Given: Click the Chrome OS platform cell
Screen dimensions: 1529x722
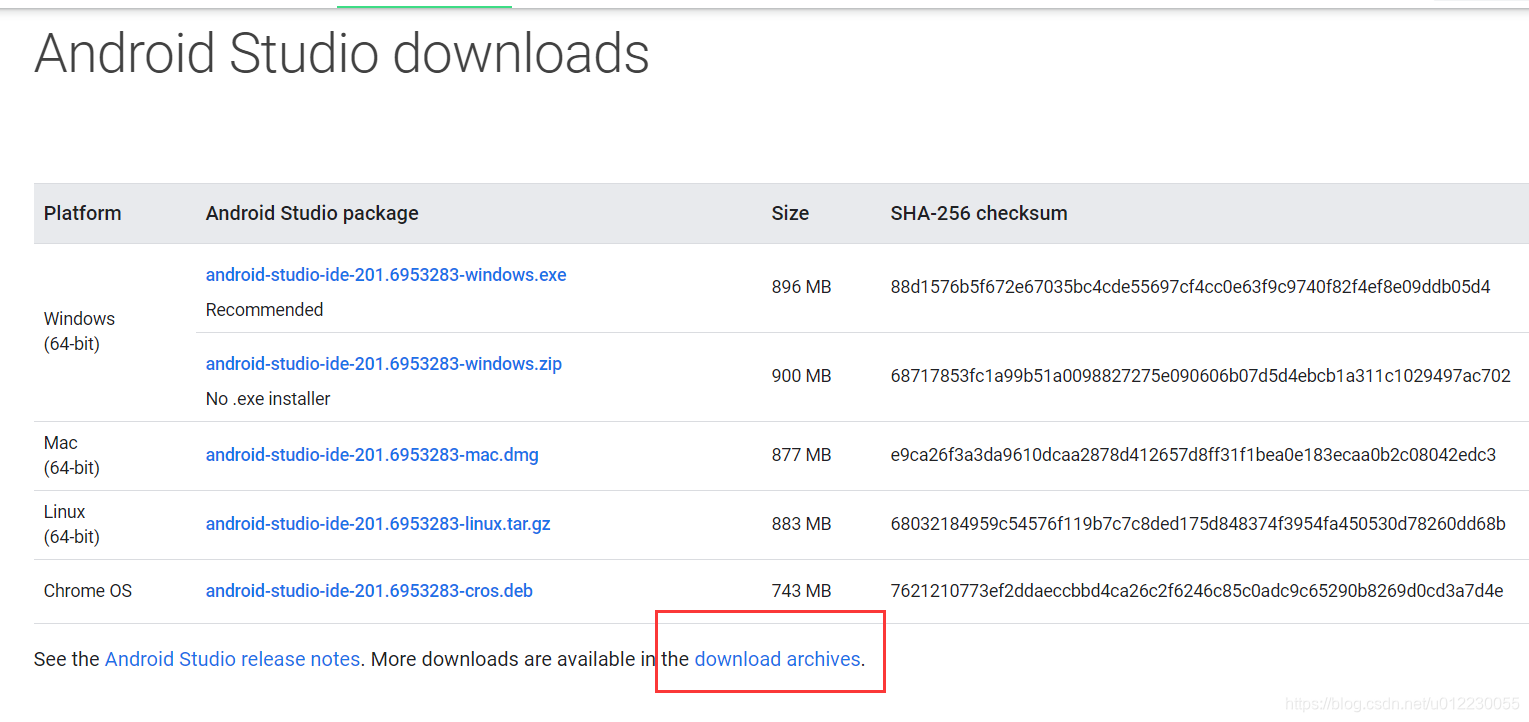Looking at the screenshot, I should coord(88,591).
